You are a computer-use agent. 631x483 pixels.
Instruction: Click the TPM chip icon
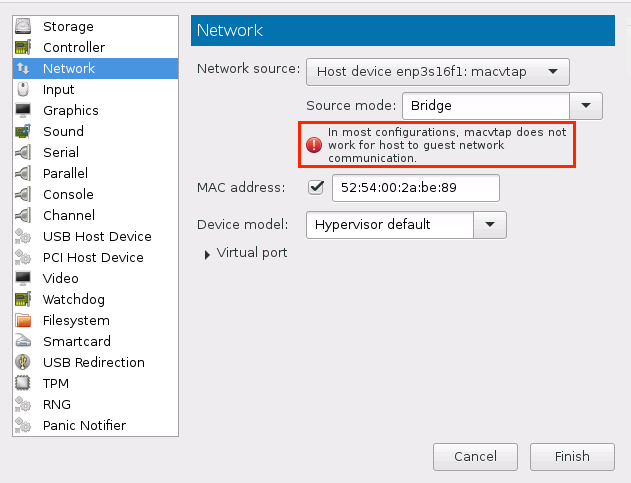pyautogui.click(x=23, y=384)
